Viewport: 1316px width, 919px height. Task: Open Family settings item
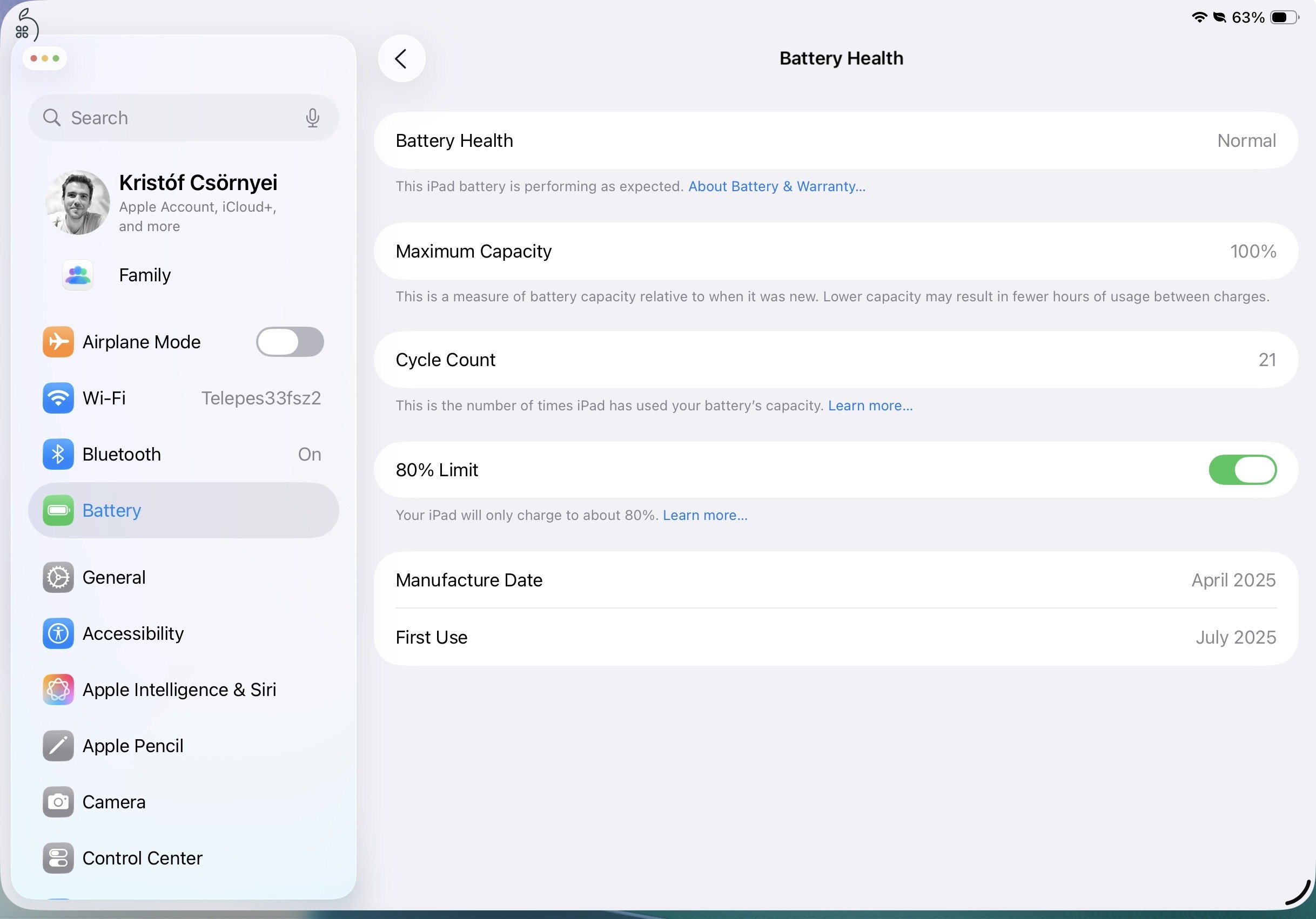144,275
